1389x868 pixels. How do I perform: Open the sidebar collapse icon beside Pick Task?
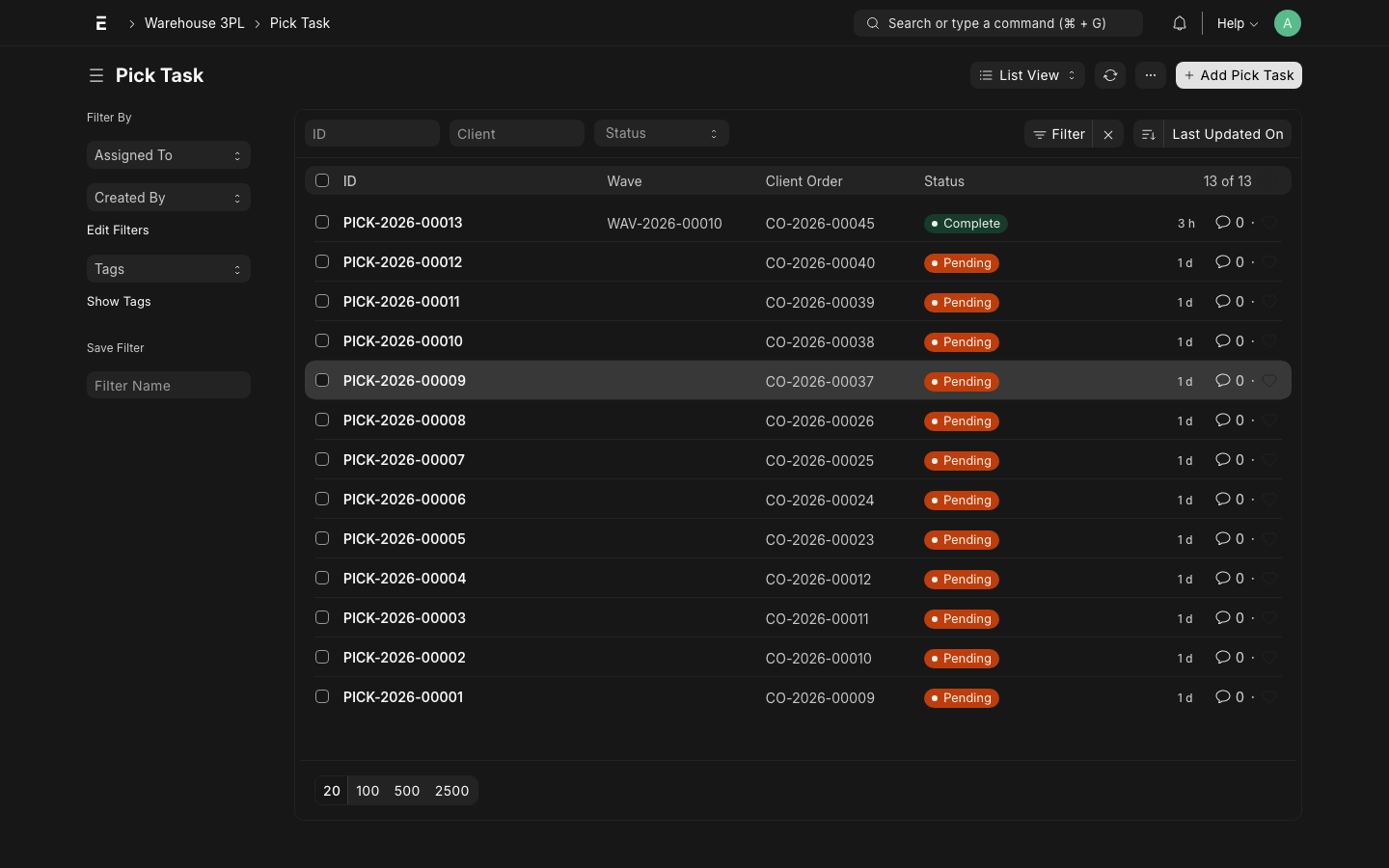click(95, 74)
